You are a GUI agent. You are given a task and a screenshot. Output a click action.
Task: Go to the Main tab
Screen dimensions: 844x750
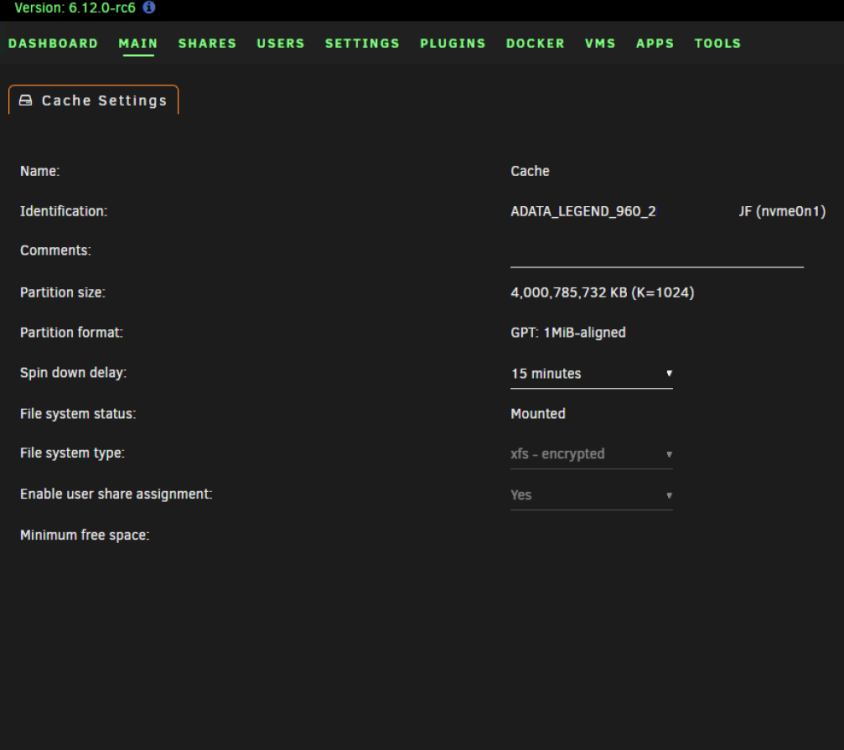pyautogui.click(x=138, y=44)
